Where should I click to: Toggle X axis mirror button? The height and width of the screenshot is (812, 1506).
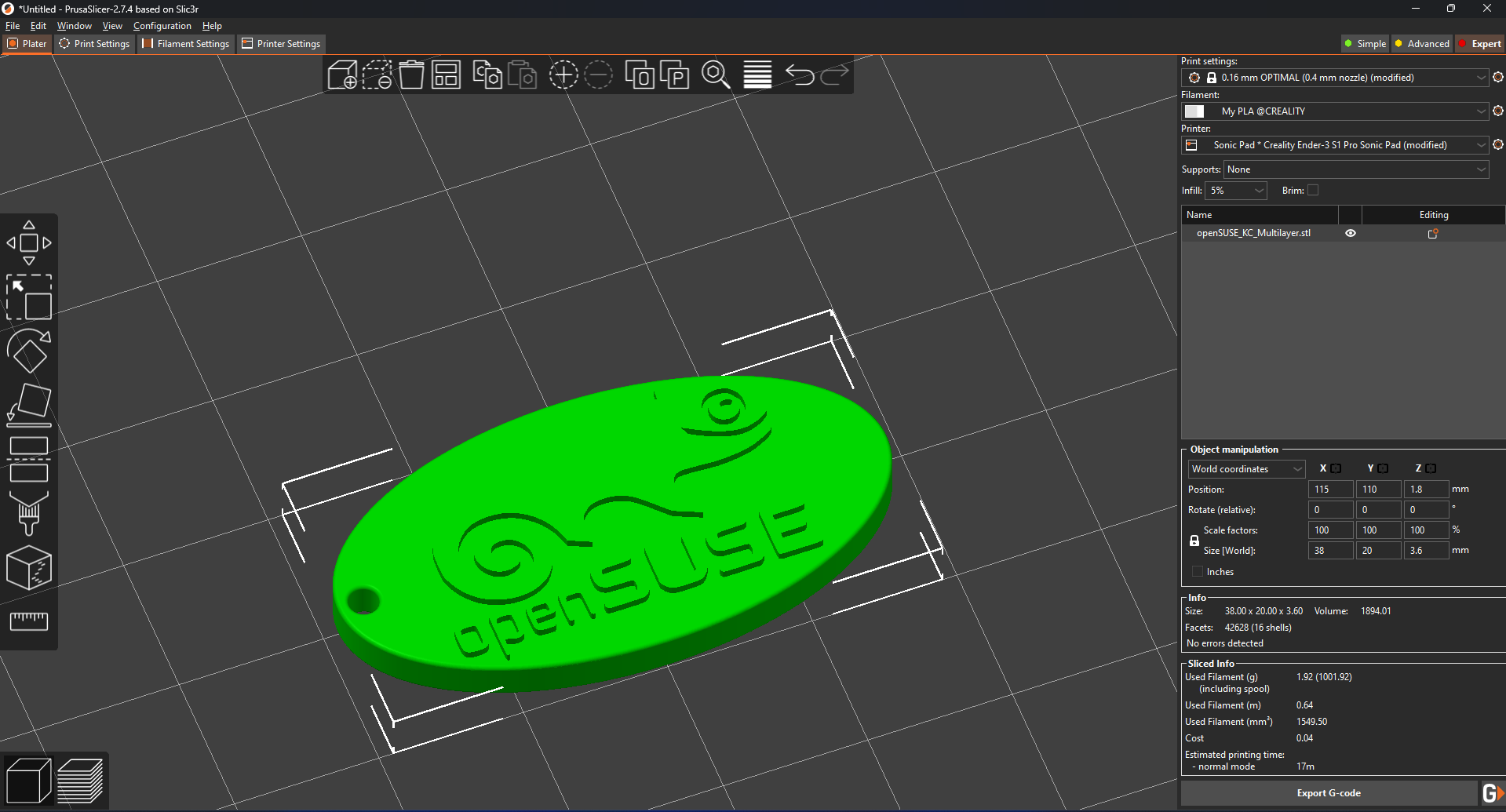point(1336,468)
